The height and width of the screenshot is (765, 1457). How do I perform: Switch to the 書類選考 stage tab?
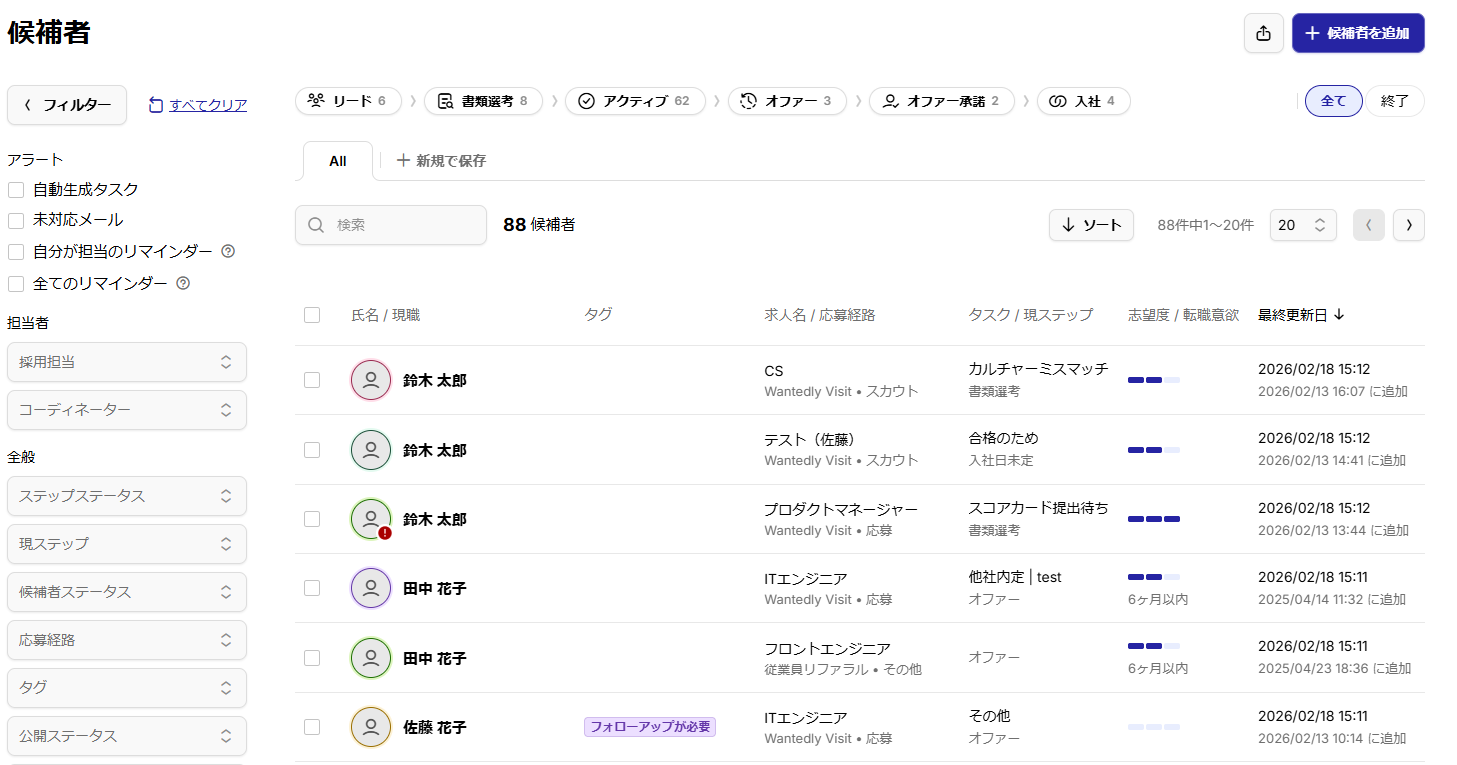(x=483, y=101)
